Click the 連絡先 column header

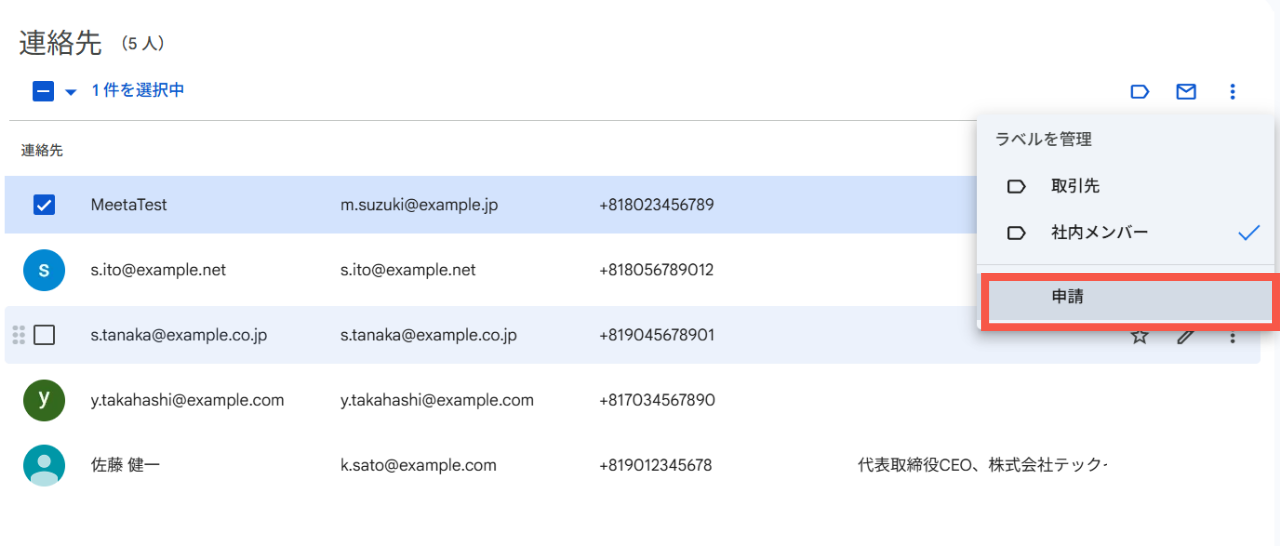(42, 150)
